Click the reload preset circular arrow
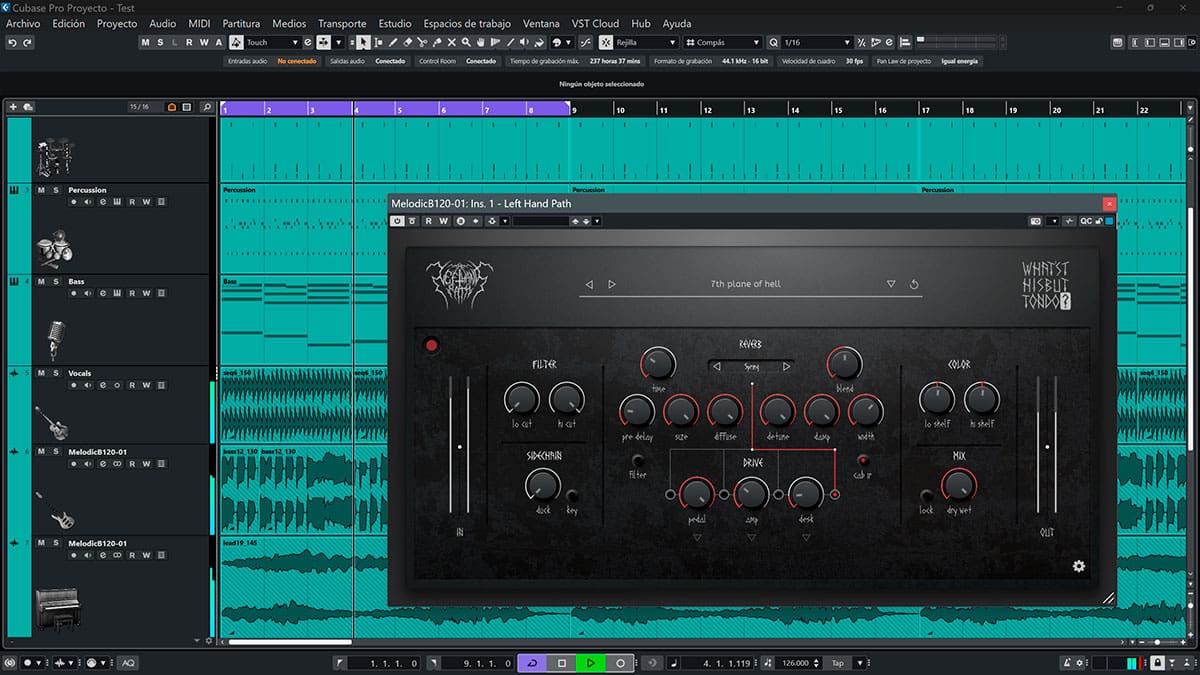 click(x=914, y=285)
